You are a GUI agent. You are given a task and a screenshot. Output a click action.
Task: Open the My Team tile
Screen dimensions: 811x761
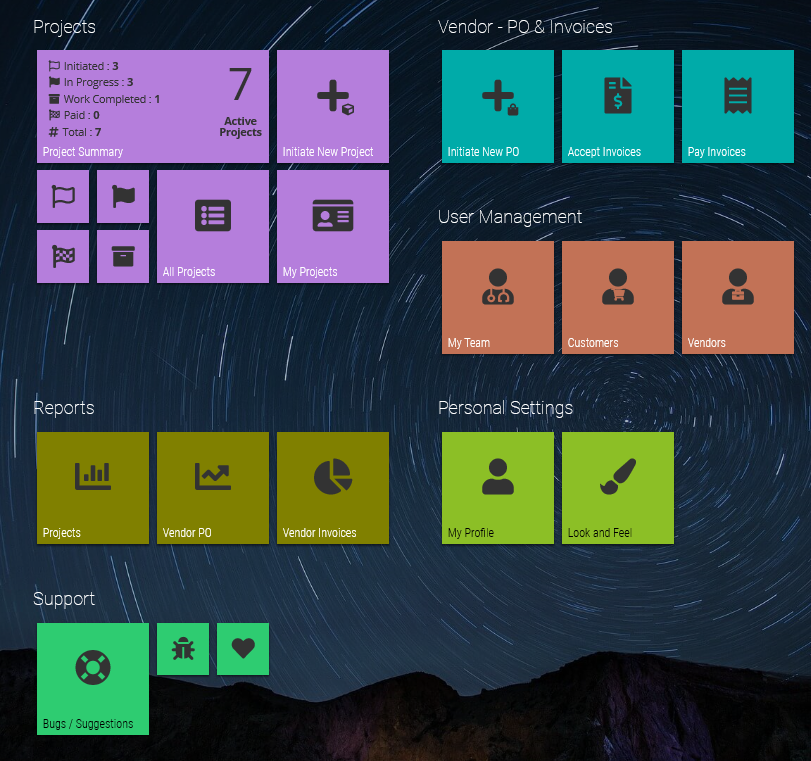(498, 297)
